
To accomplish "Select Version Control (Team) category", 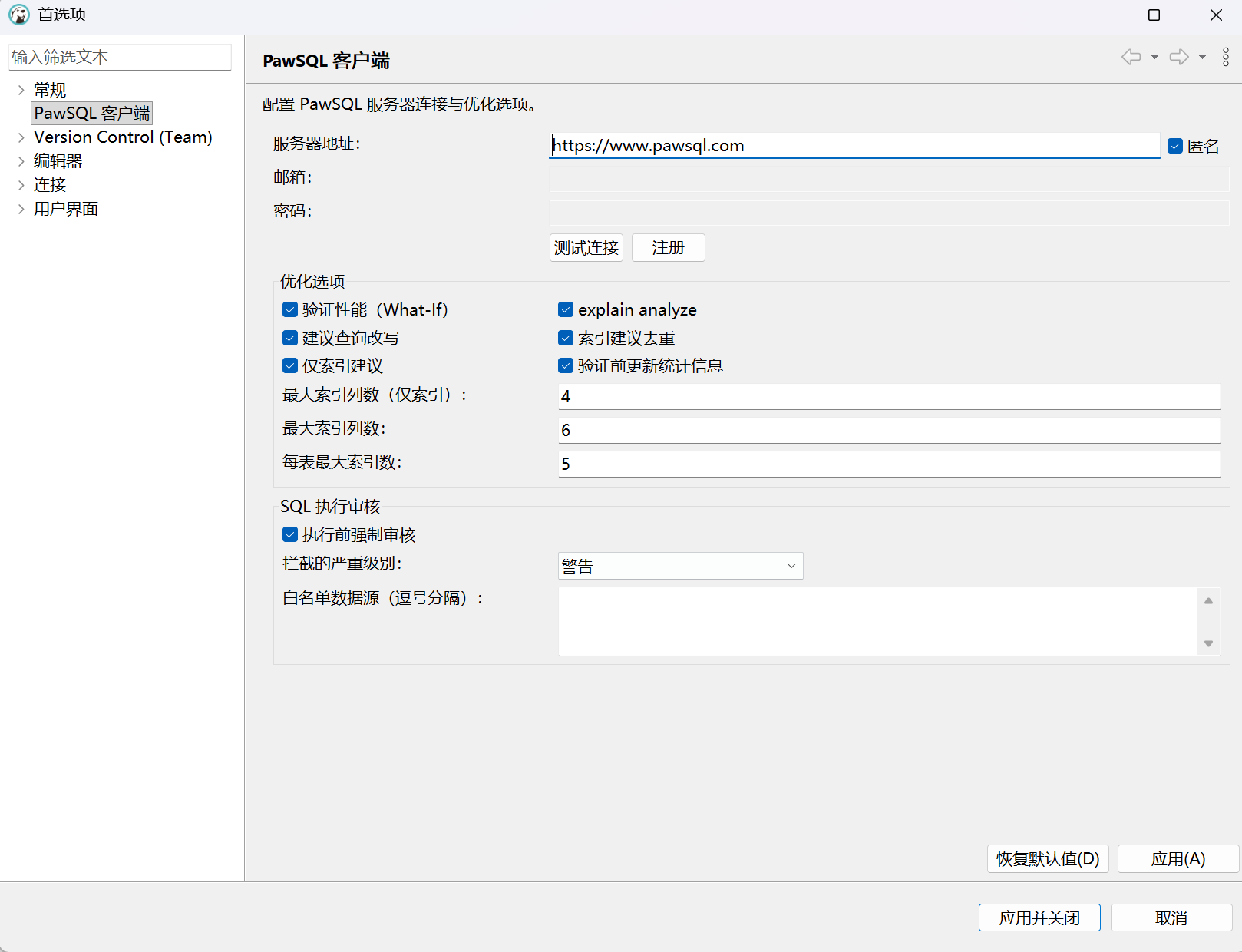I will pos(123,137).
